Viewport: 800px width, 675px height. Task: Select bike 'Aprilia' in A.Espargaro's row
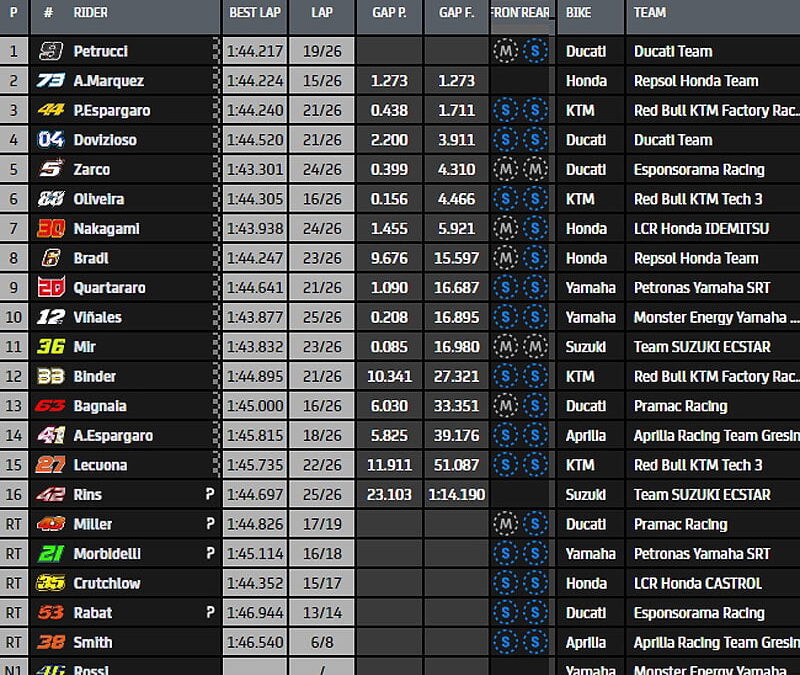(x=586, y=436)
